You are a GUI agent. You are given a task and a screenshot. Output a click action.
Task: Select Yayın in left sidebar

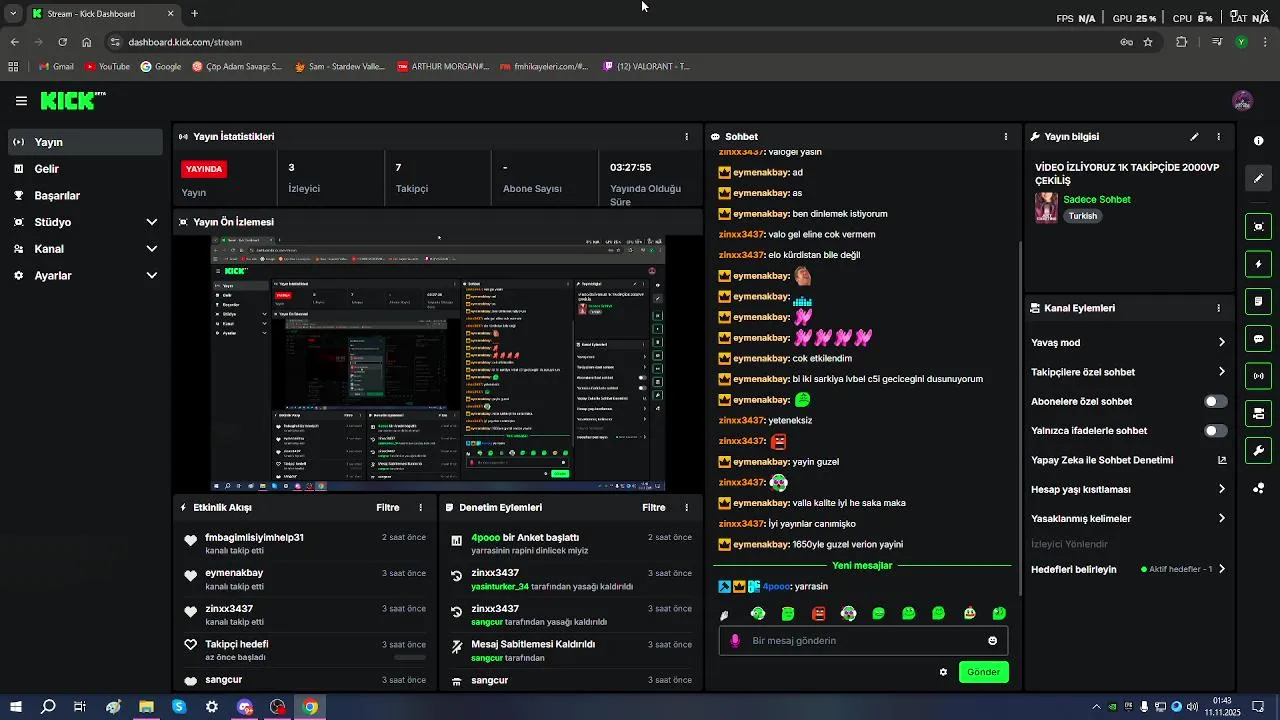click(x=86, y=143)
